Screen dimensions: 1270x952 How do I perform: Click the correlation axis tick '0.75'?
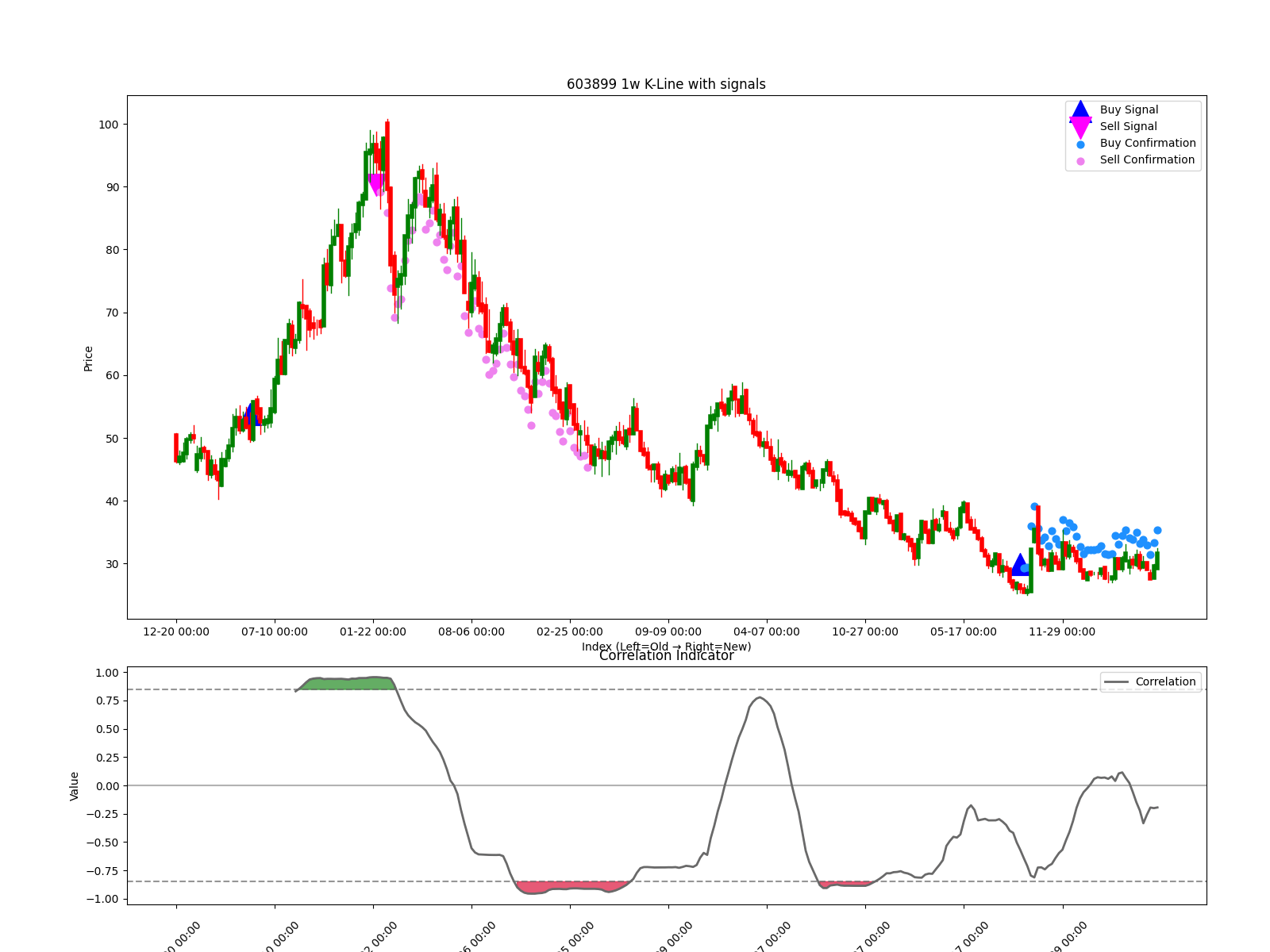pyautogui.click(x=107, y=701)
